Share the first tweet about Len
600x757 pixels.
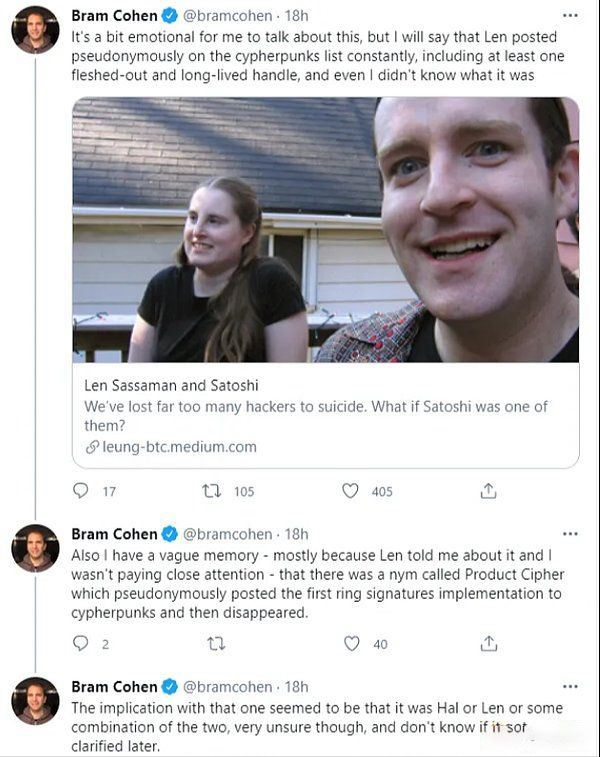489,491
